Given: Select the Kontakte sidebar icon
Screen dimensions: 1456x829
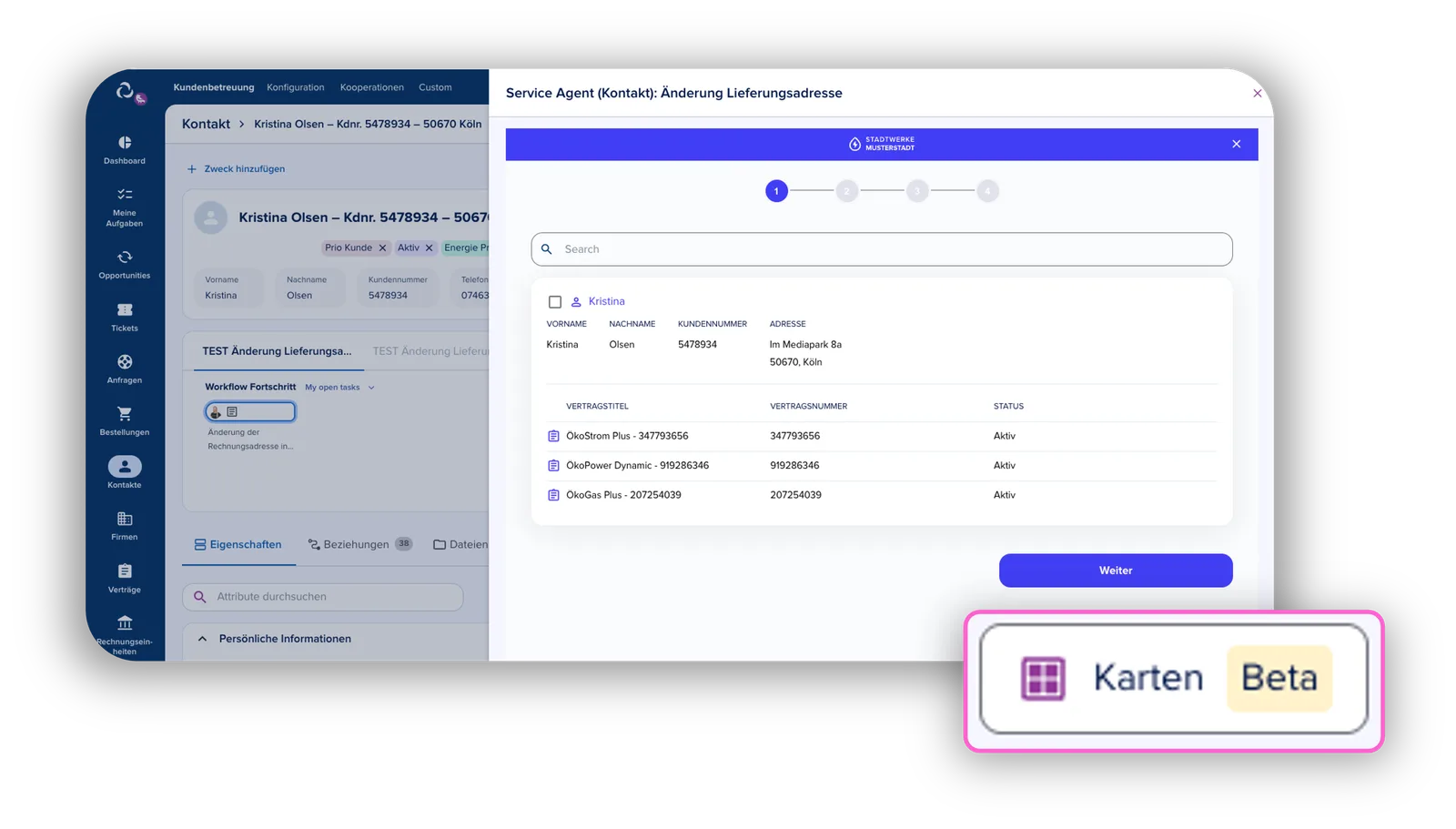Looking at the screenshot, I should coord(125,467).
